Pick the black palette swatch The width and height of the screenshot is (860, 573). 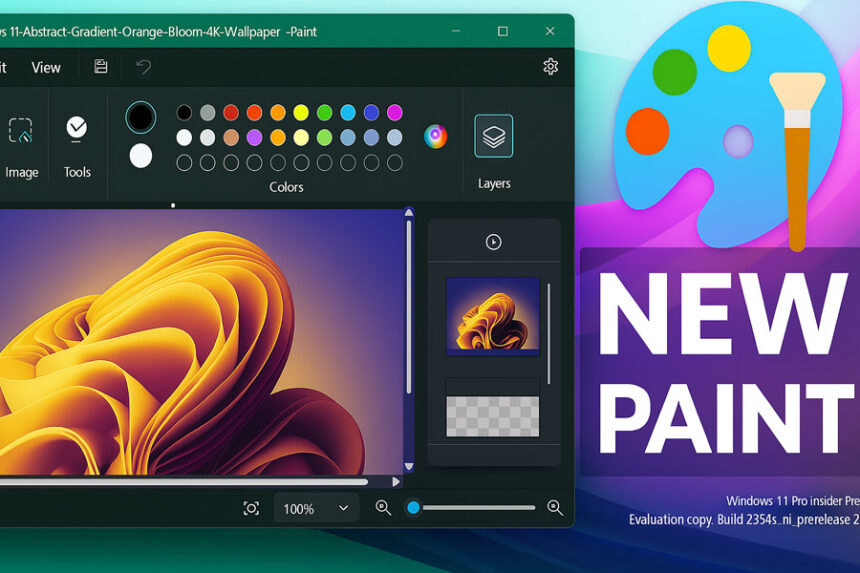point(184,112)
